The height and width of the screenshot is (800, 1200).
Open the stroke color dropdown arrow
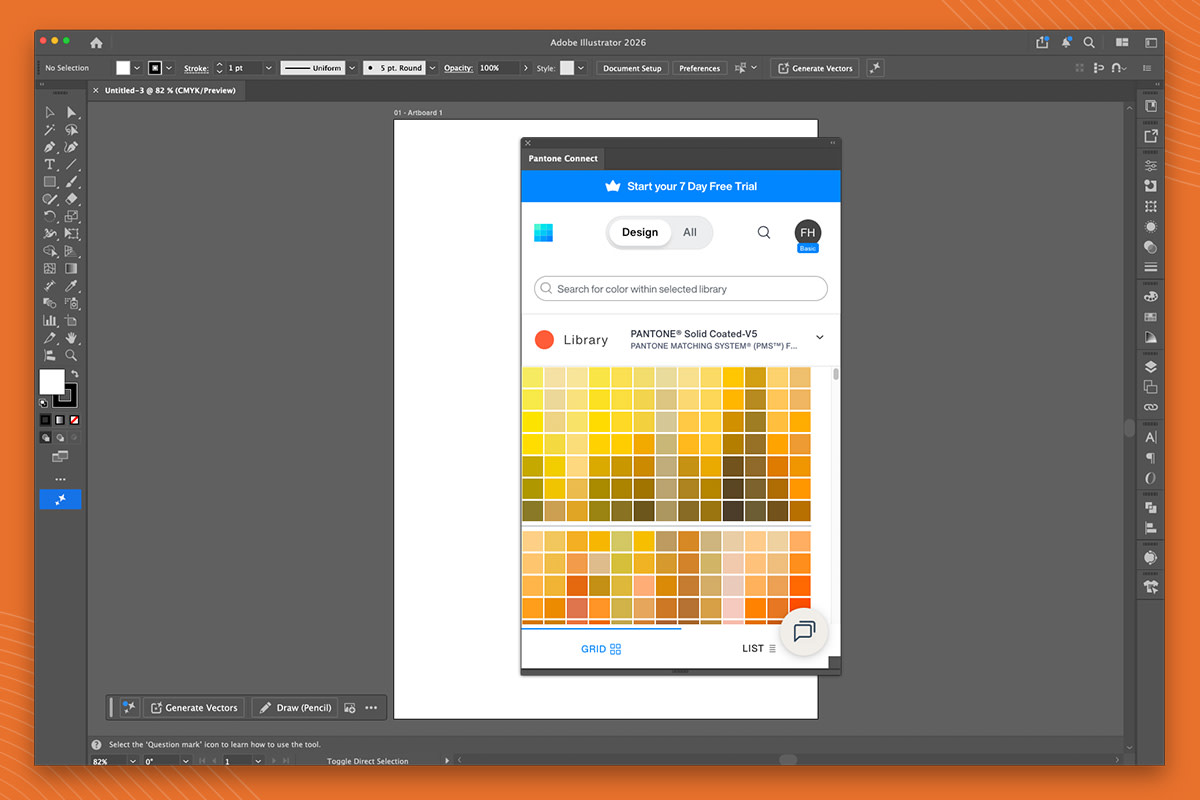pos(169,68)
